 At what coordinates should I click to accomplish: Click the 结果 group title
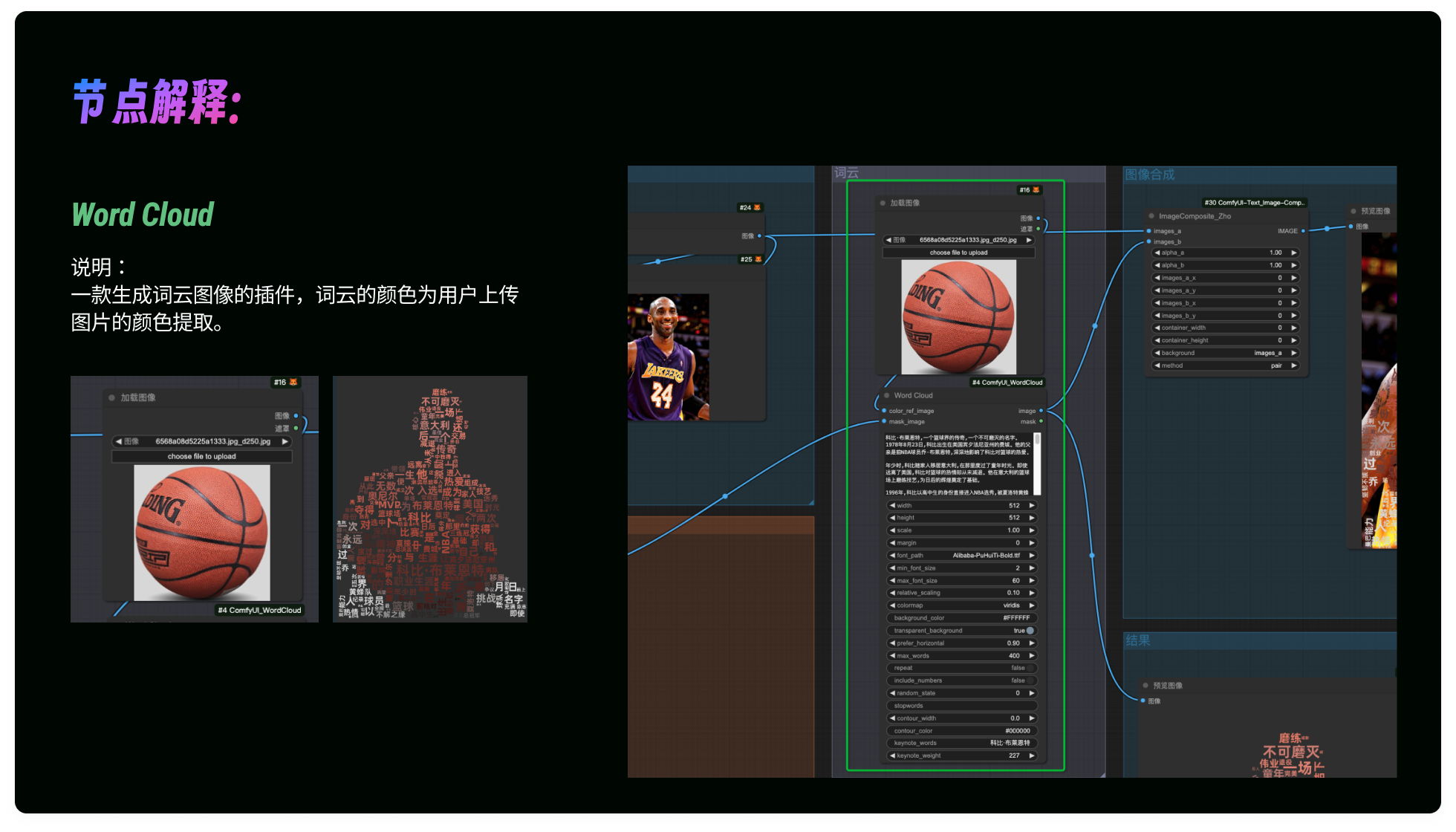pyautogui.click(x=1138, y=640)
